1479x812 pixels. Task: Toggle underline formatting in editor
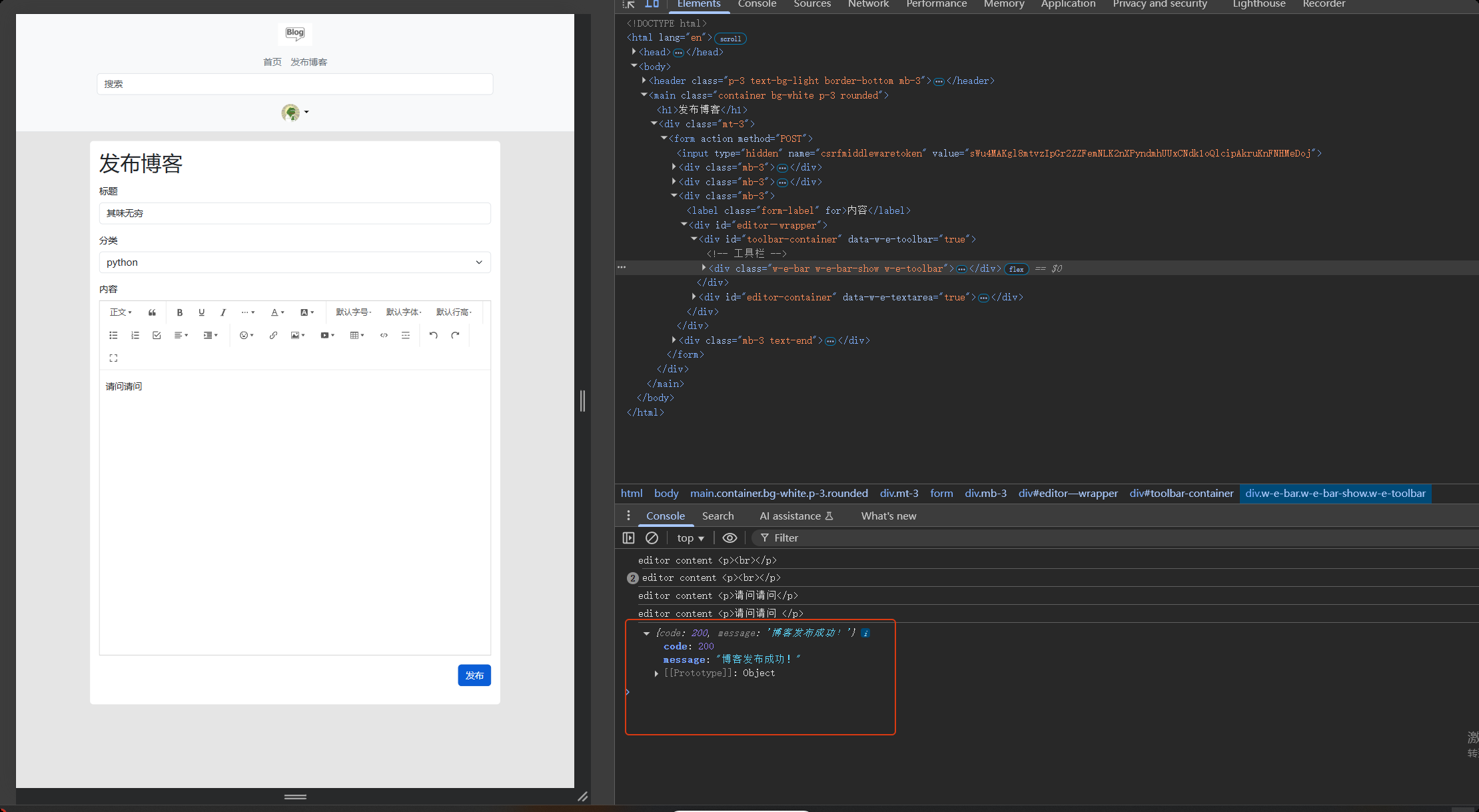(201, 312)
